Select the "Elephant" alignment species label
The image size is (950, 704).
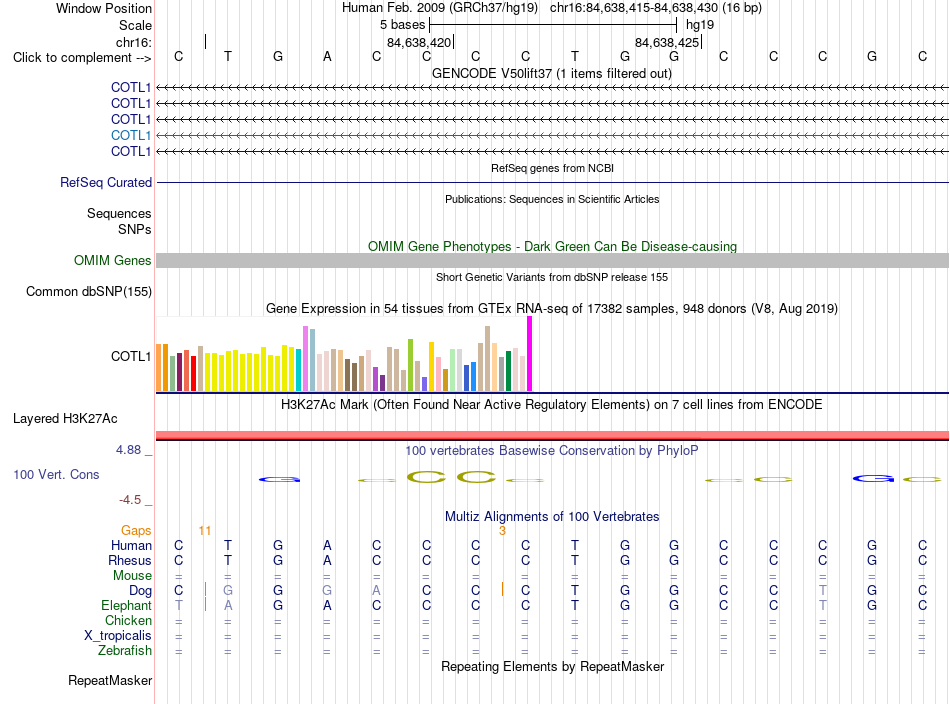click(126, 605)
